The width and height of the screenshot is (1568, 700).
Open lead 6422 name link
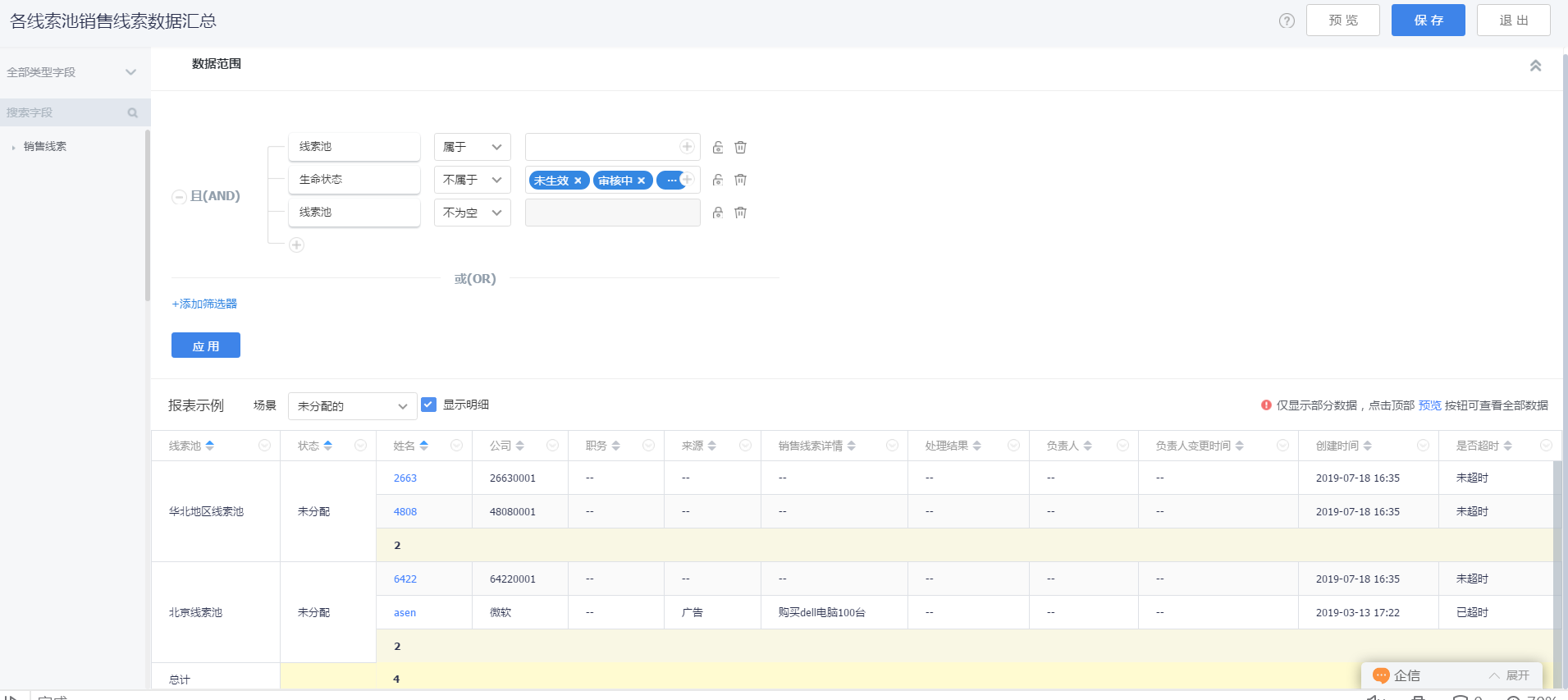405,579
